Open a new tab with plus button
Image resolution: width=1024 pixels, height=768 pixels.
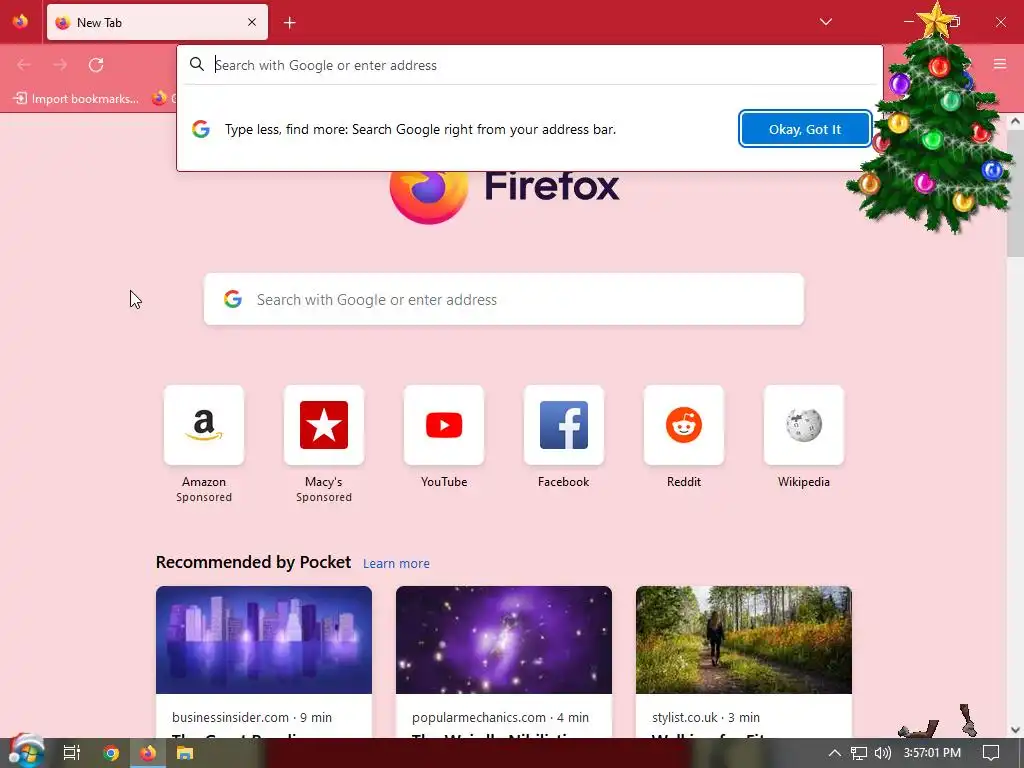(x=289, y=23)
